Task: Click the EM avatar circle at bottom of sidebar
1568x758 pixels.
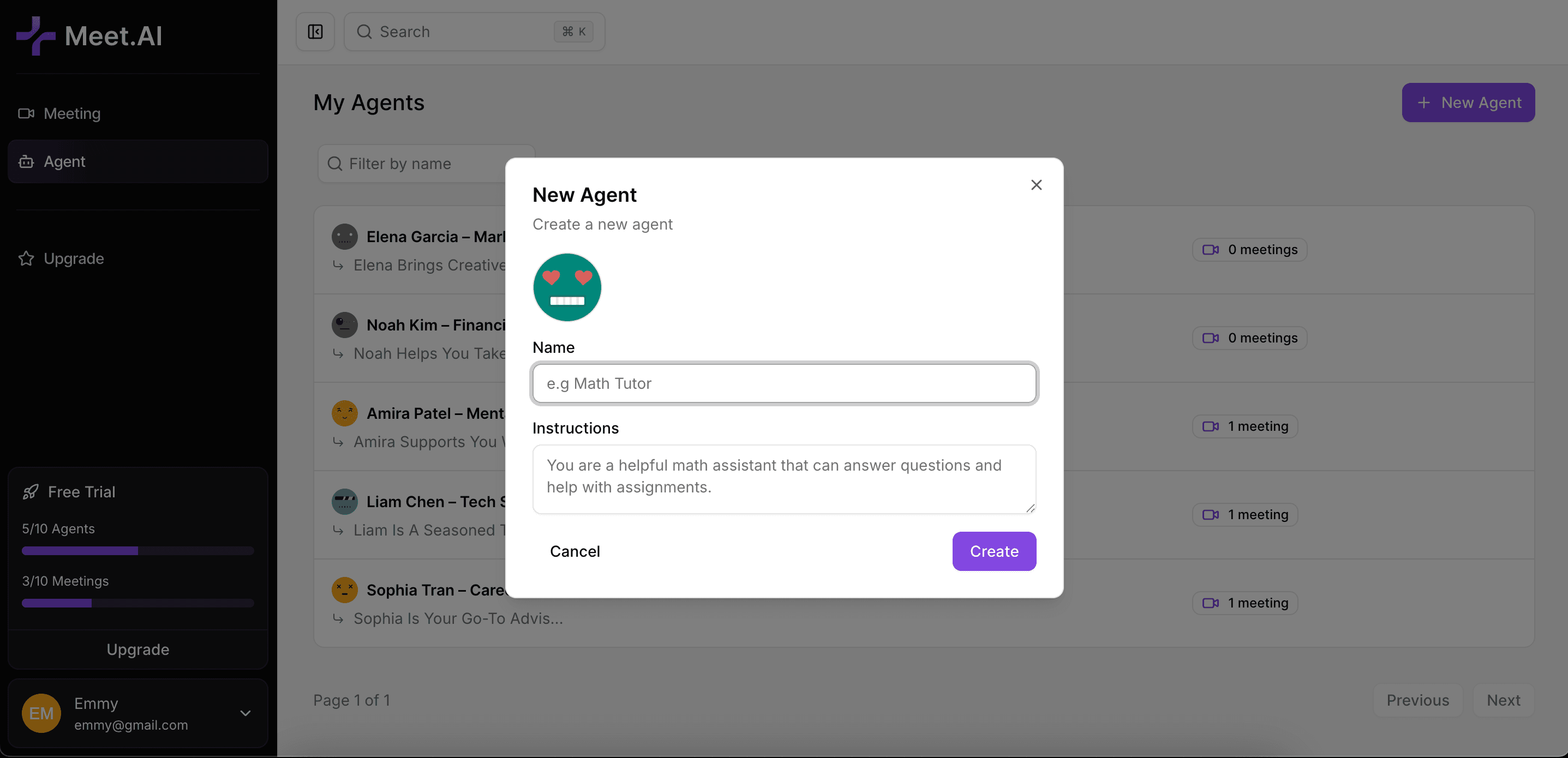Action: 41,713
